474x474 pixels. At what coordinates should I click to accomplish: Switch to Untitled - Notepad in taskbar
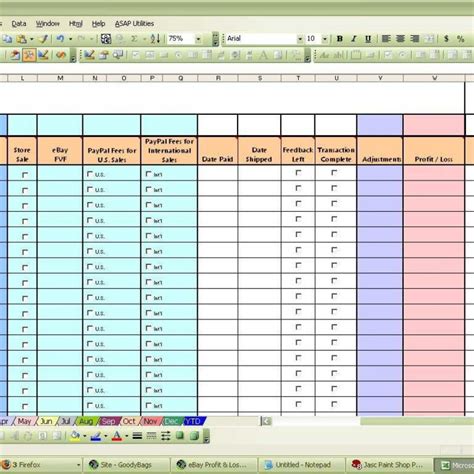[301, 465]
